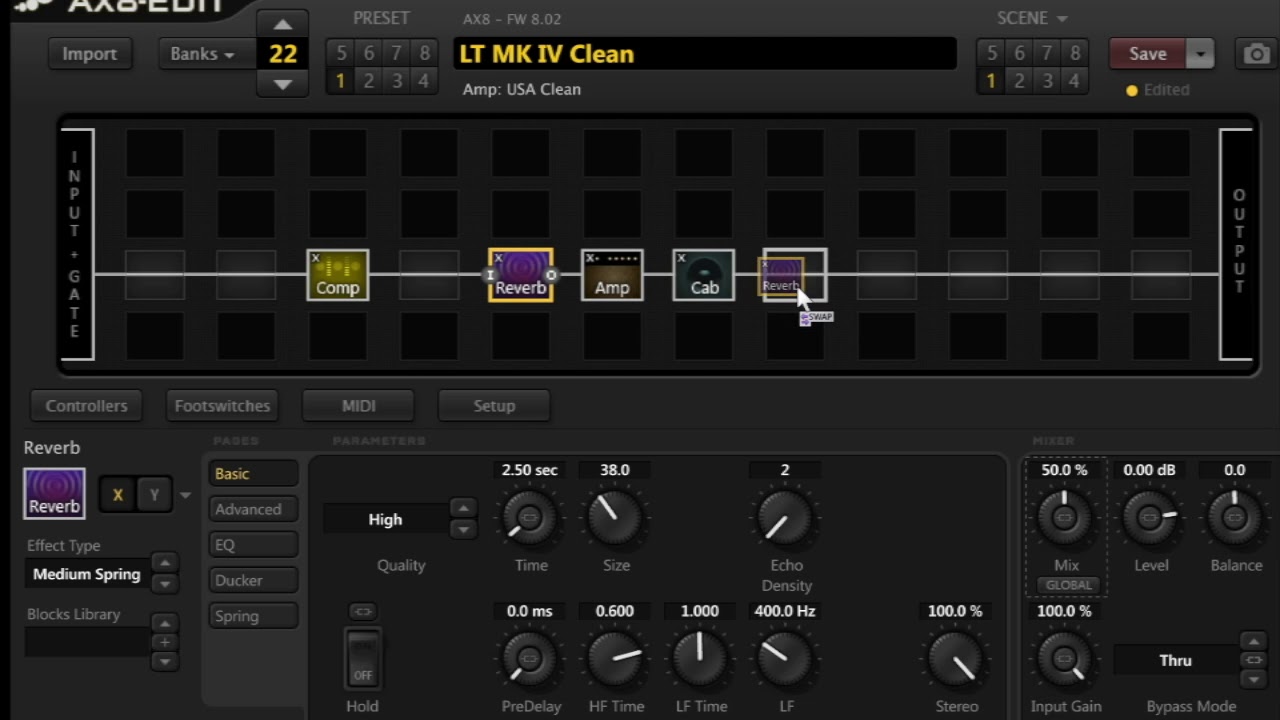Increase preset number with up arrow

tap(283, 24)
